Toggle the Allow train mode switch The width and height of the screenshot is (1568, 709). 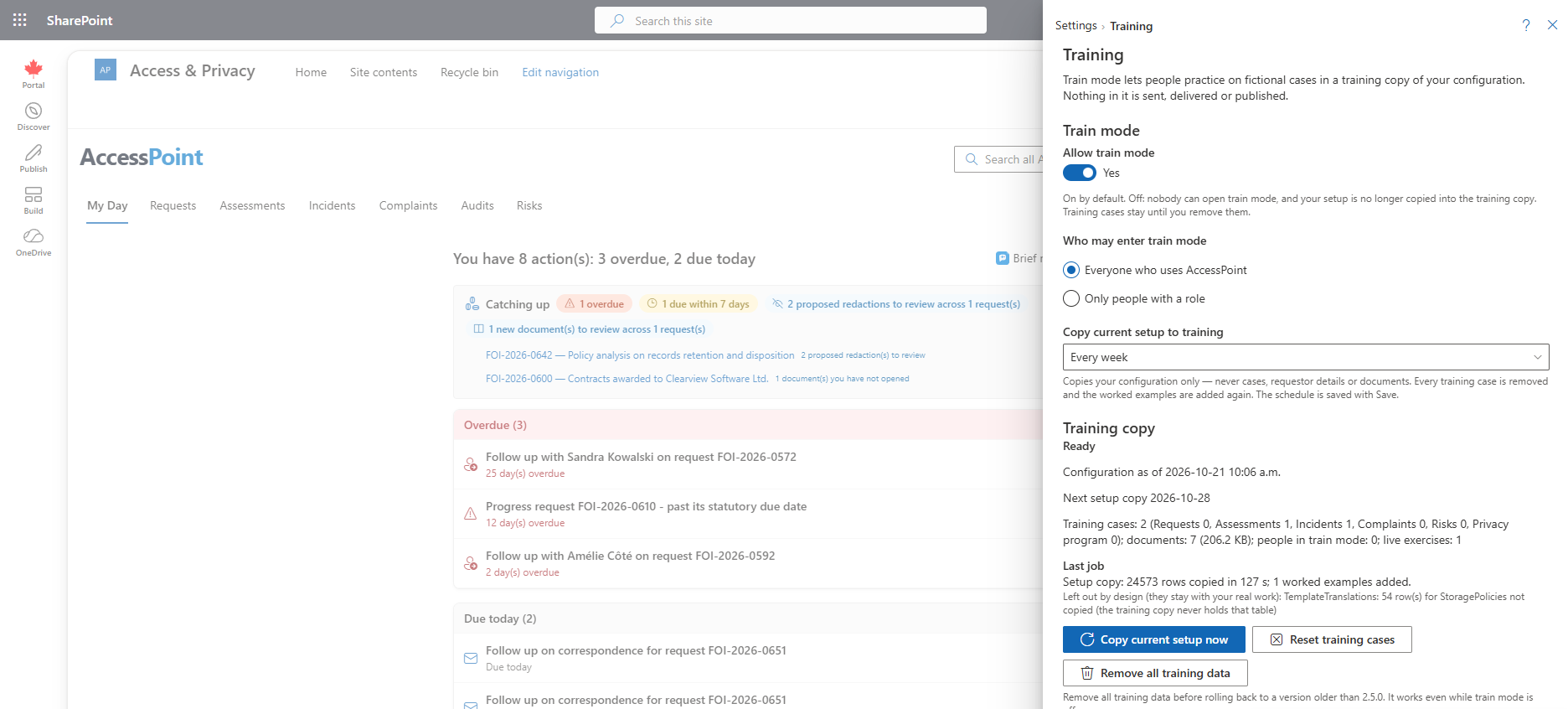click(1080, 173)
